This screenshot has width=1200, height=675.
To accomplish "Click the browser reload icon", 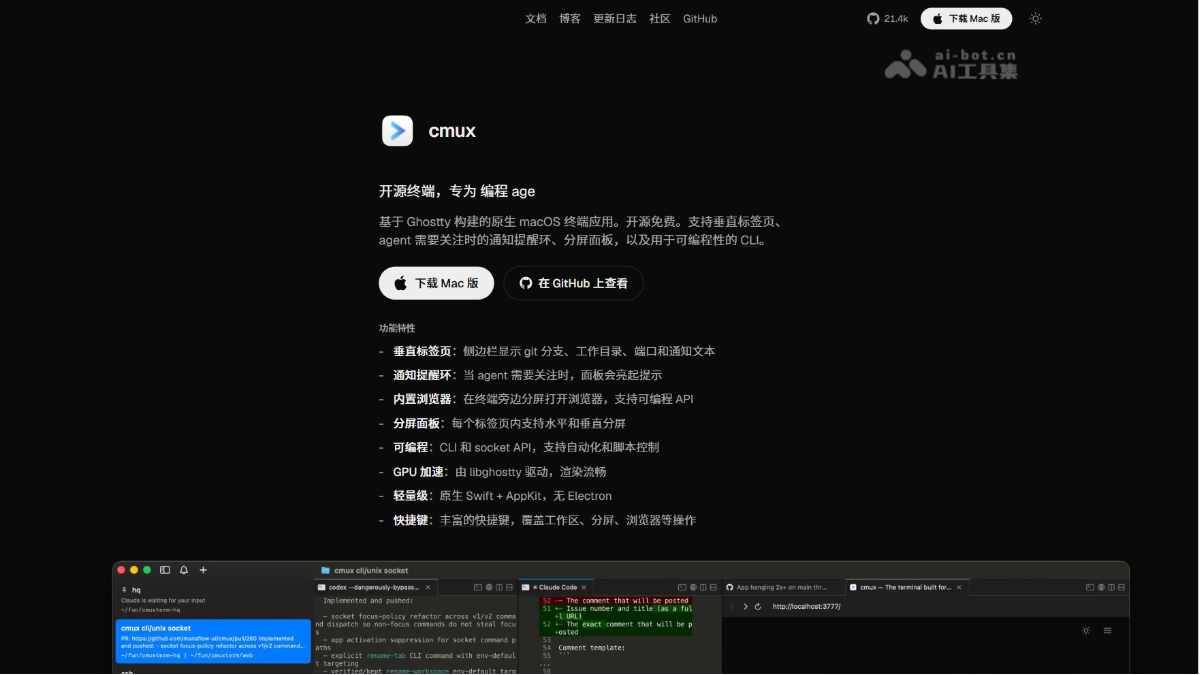I will 758,607.
